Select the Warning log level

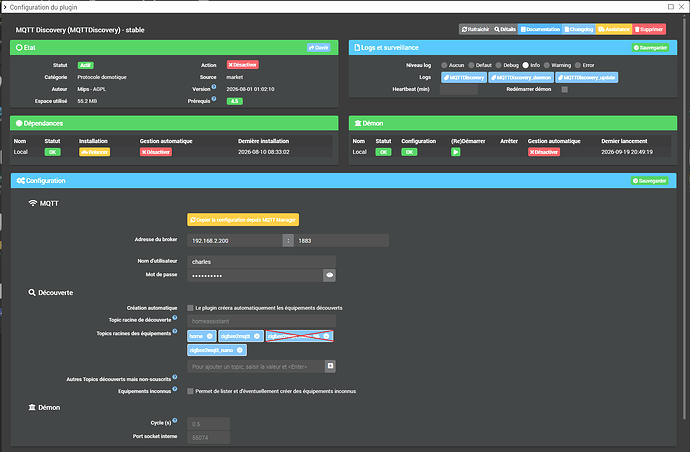tap(547, 65)
